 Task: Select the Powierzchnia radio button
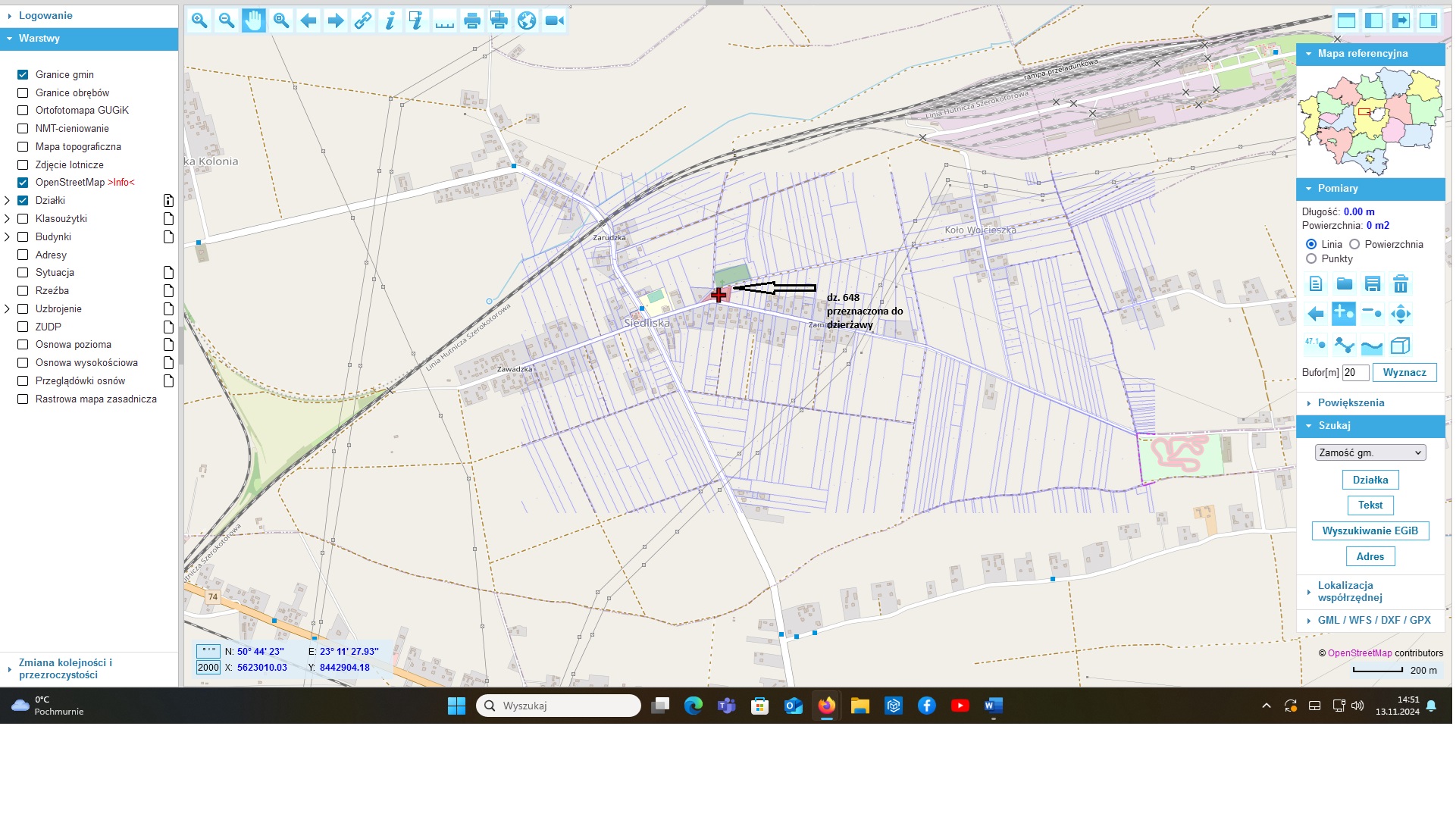[x=1354, y=244]
